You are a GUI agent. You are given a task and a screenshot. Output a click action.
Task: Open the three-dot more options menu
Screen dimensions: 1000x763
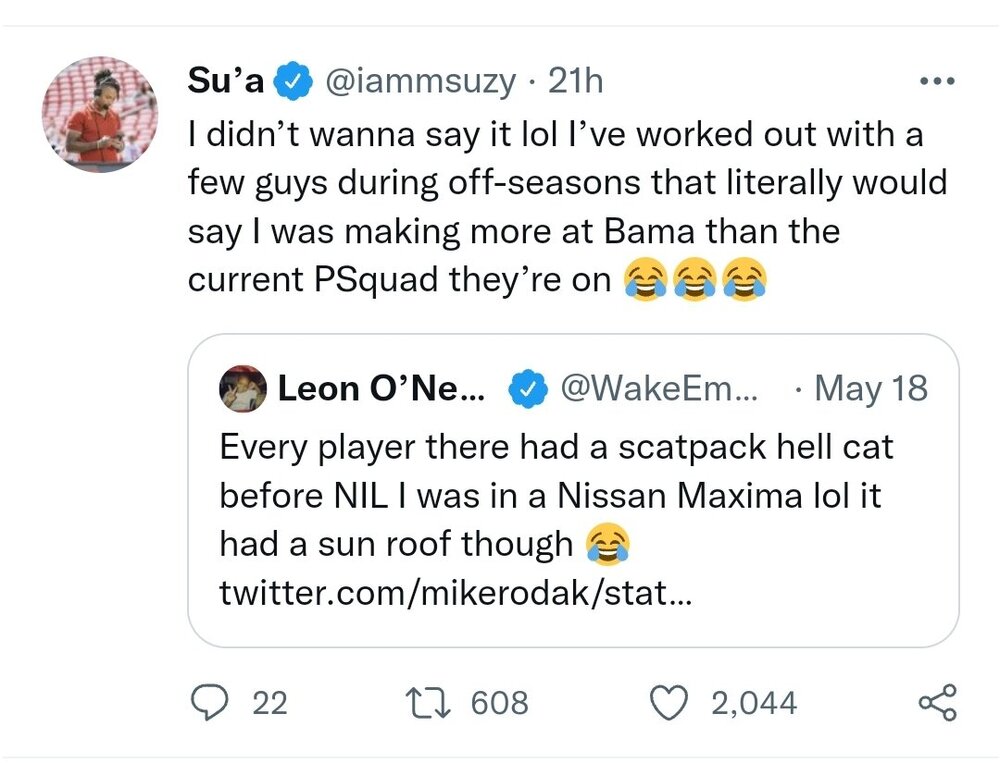(937, 82)
